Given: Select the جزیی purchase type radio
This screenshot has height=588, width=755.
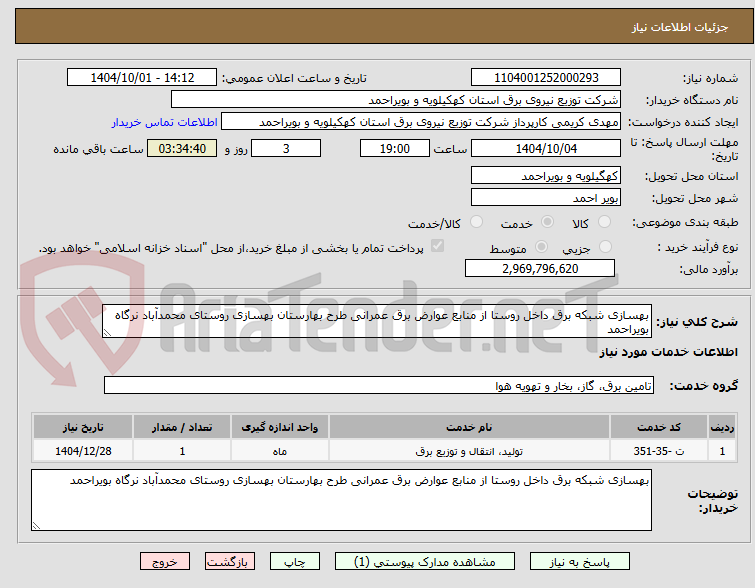Looking at the screenshot, I should (x=605, y=247).
